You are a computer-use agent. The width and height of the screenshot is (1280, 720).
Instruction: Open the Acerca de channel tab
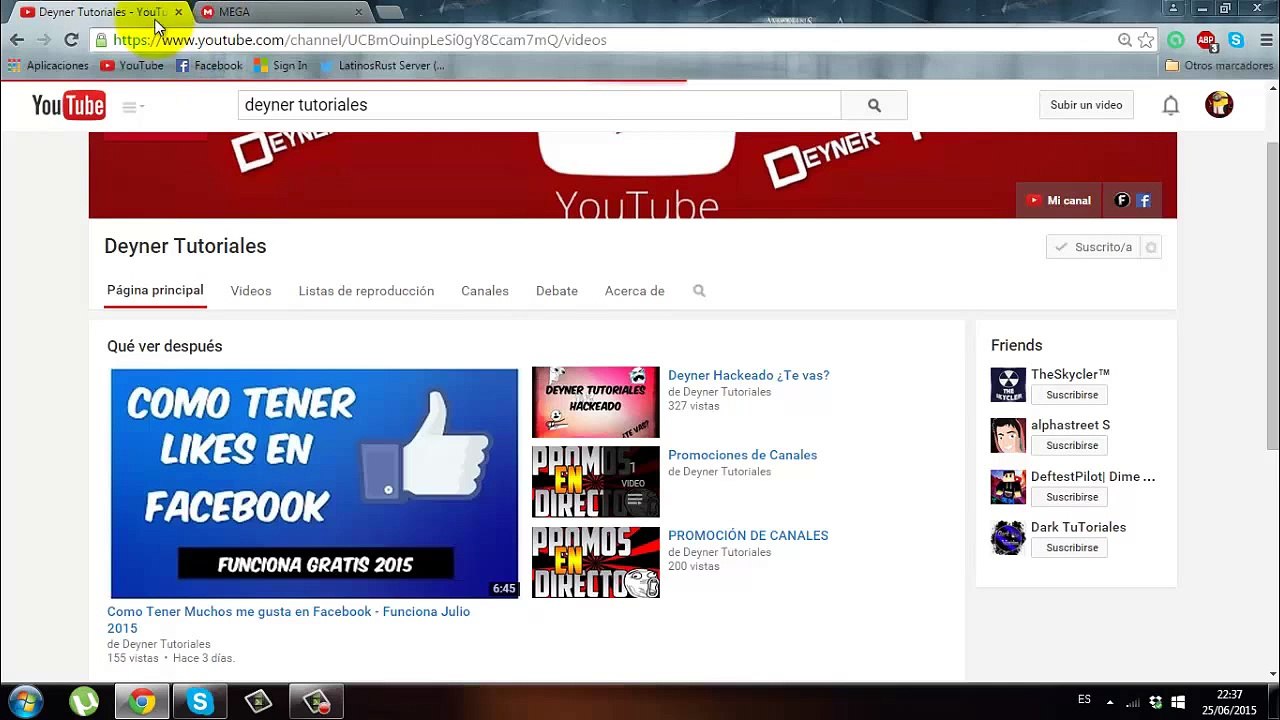(635, 291)
